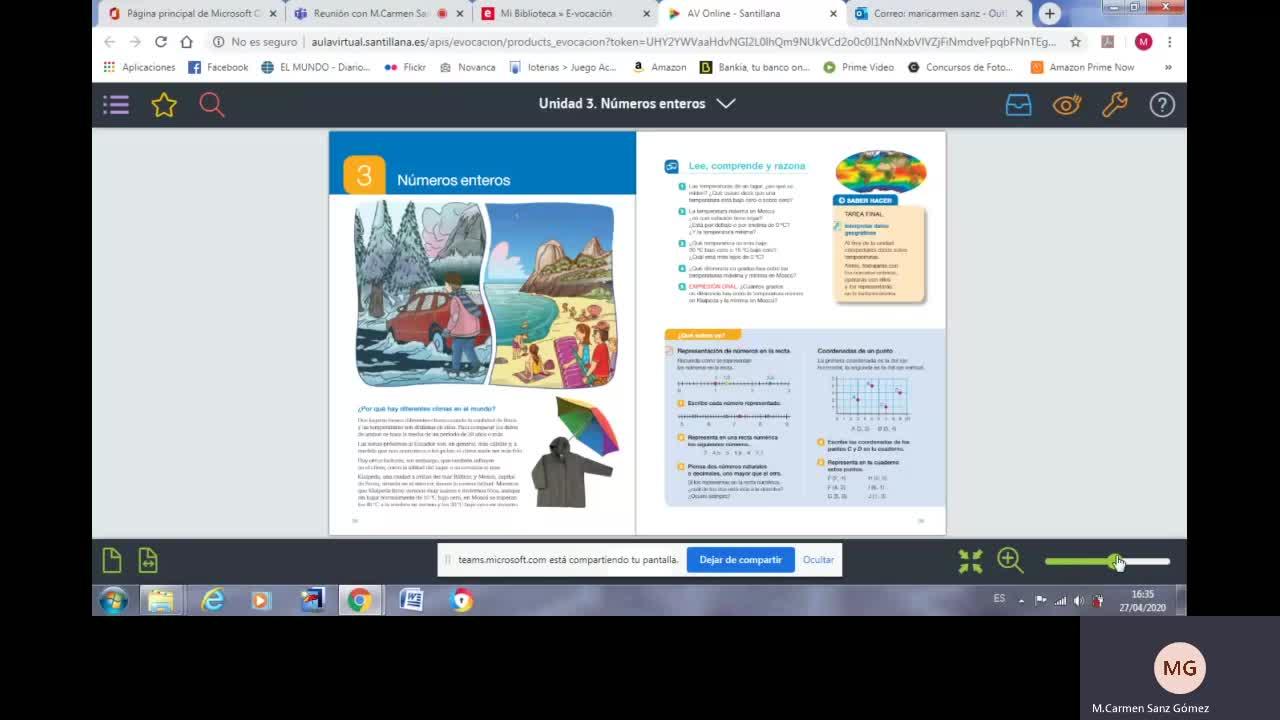Toggle full-screen mode icon
The height and width of the screenshot is (720, 1280).
coord(970,561)
